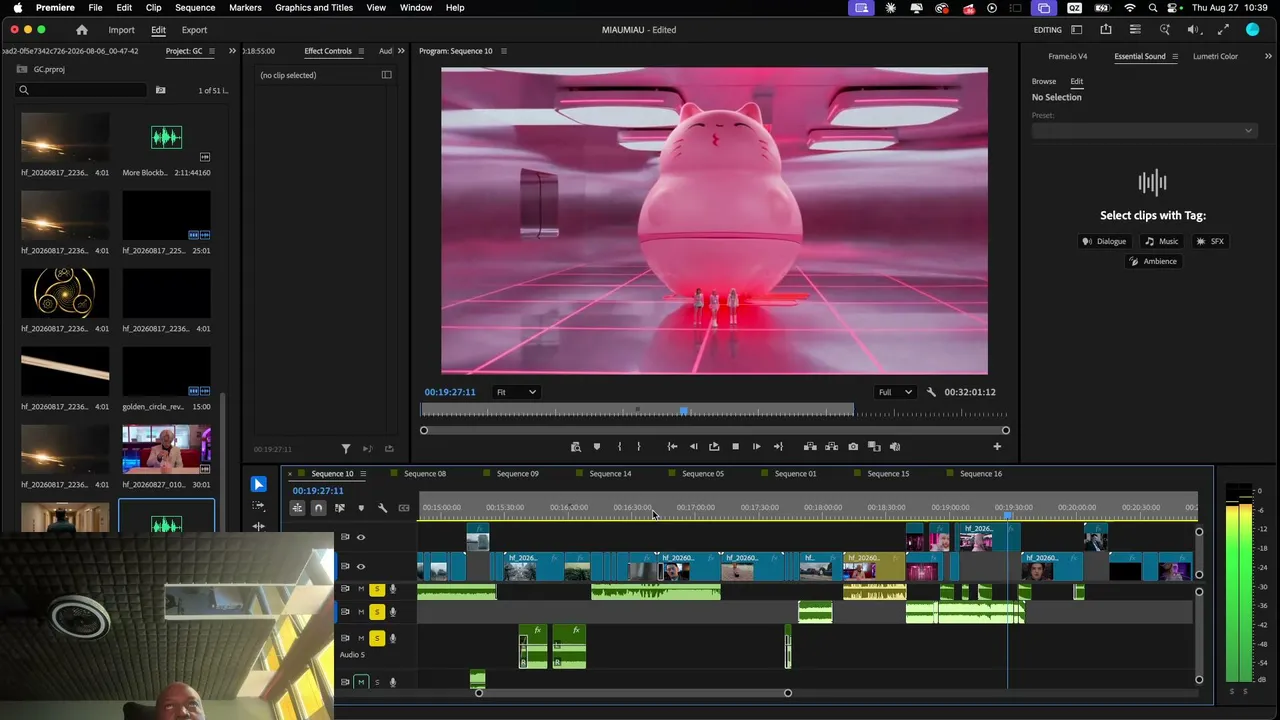Viewport: 1280px width, 720px height.
Task: Click the Import workspace button
Action: pos(121,30)
